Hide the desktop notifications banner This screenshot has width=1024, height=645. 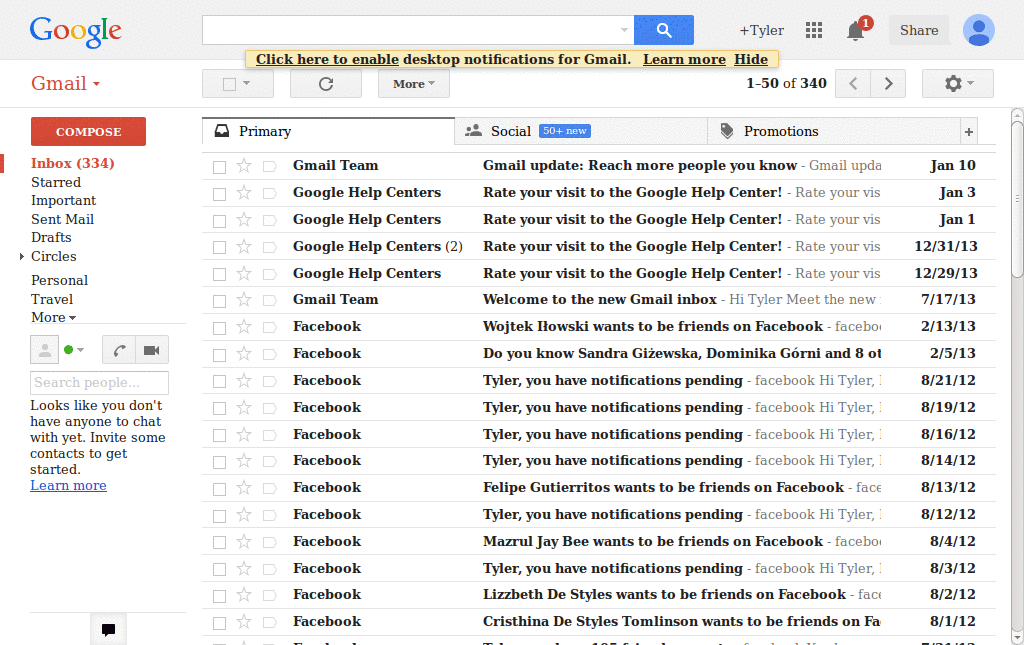[751, 59]
